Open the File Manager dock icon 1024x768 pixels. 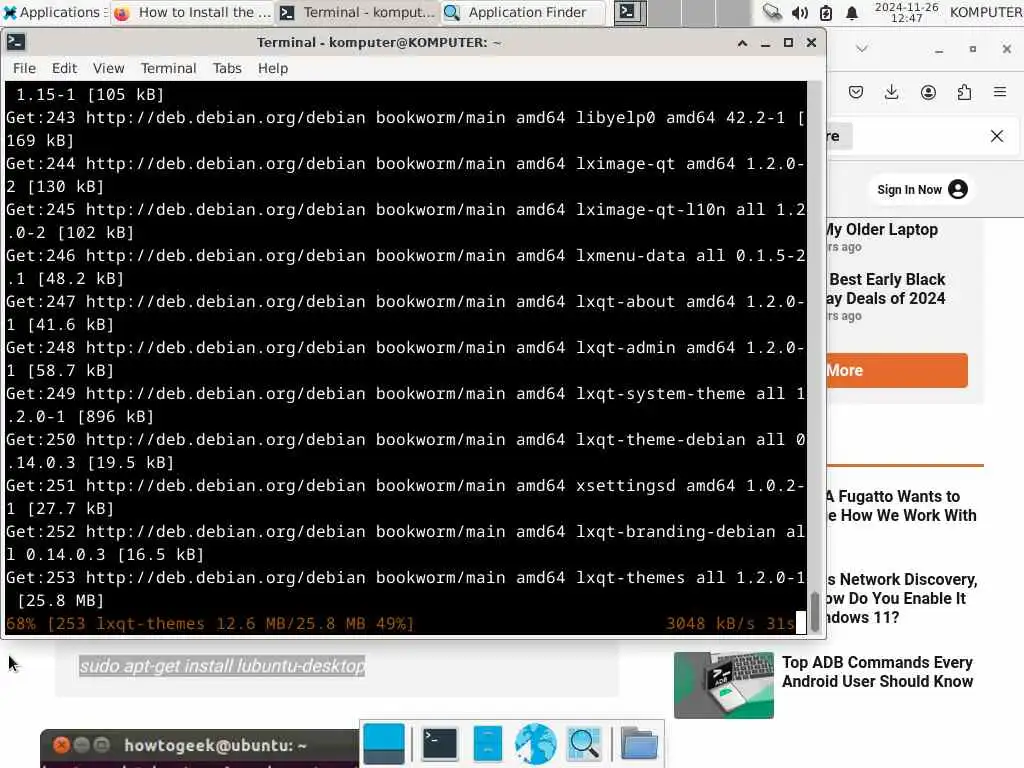click(x=487, y=744)
